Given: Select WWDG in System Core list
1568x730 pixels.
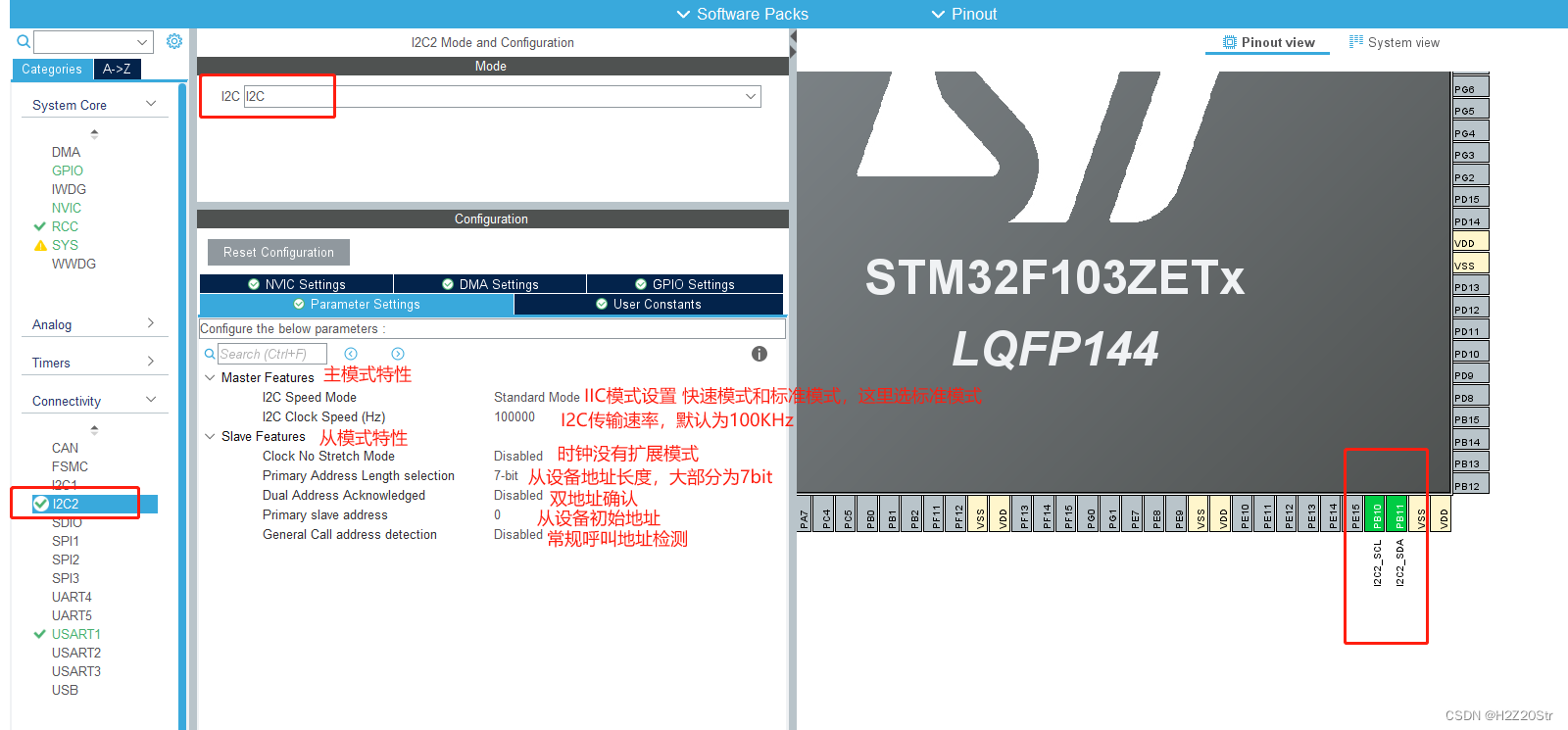Looking at the screenshot, I should click(x=73, y=264).
